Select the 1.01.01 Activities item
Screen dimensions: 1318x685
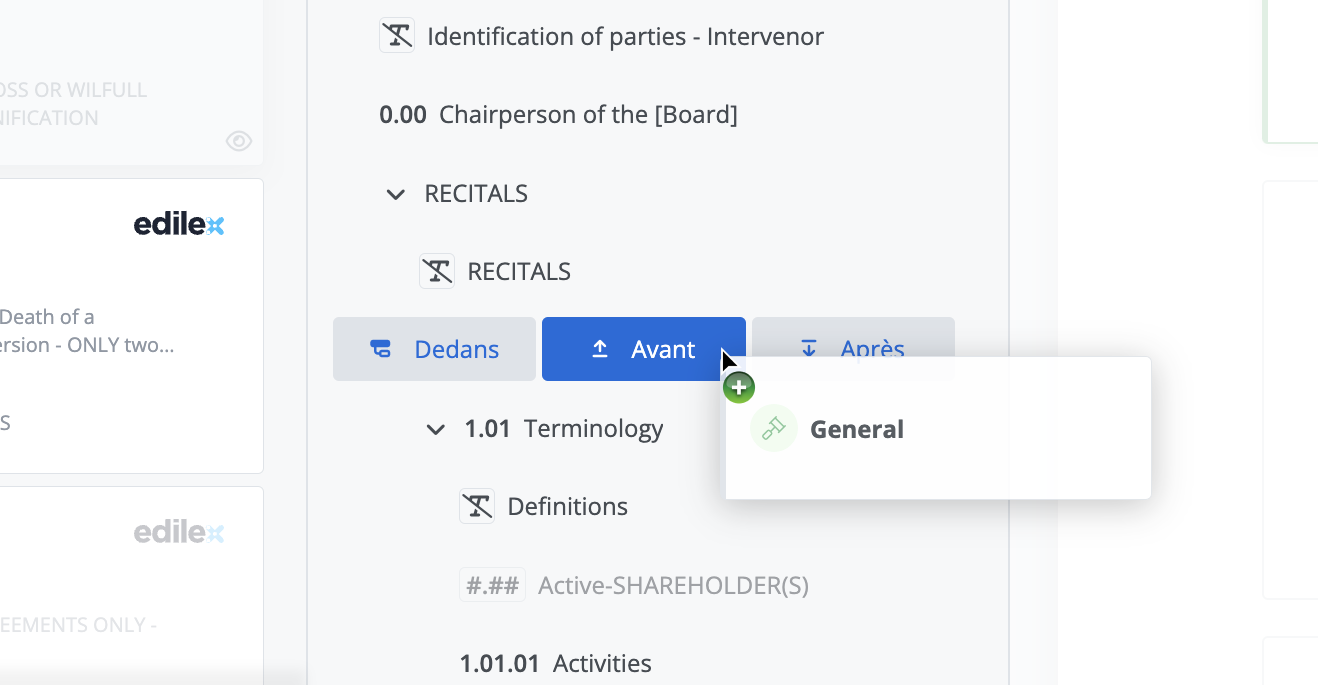click(x=555, y=663)
